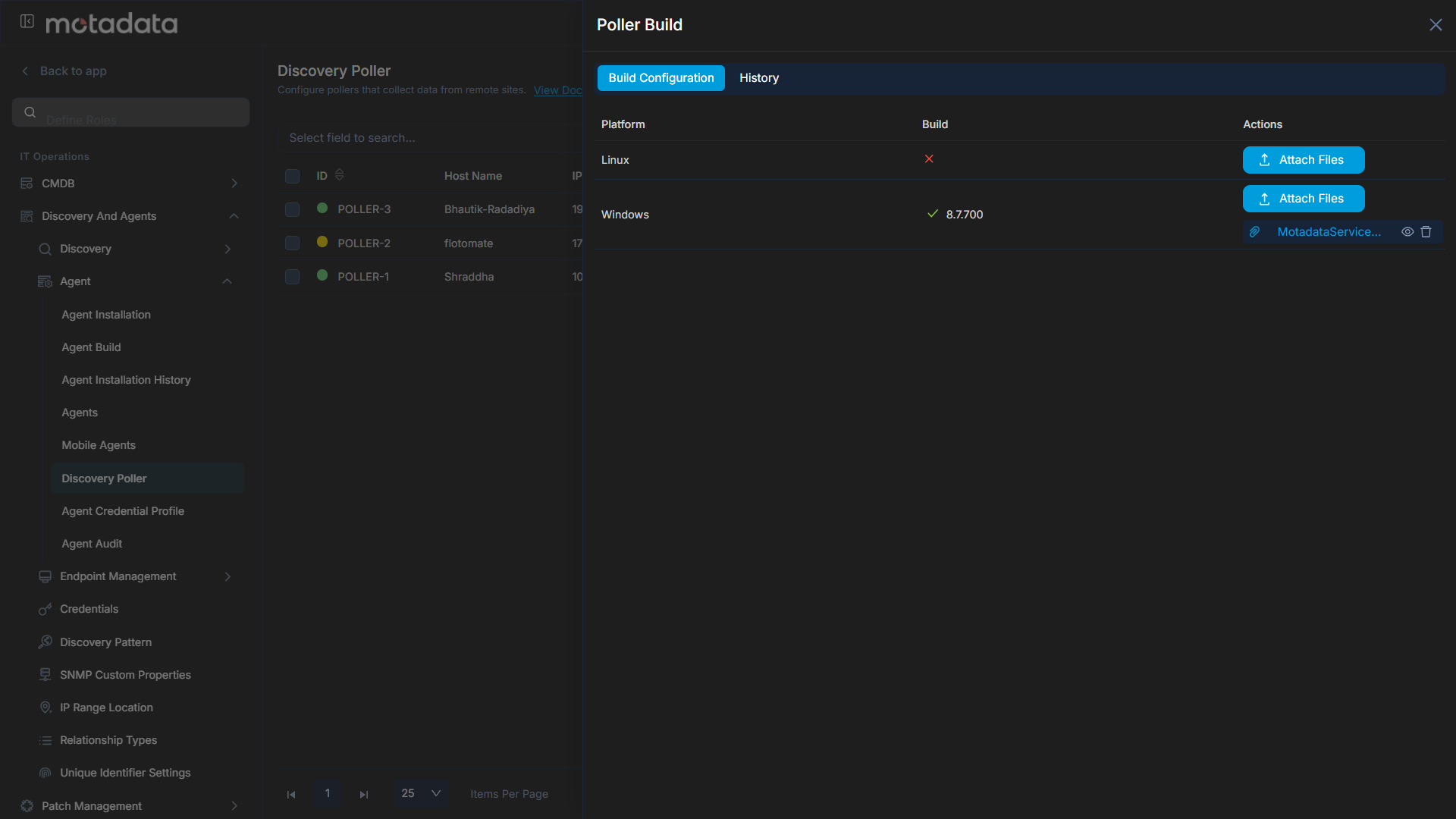Click the Unique Identifier fingerprint icon

pyautogui.click(x=45, y=773)
